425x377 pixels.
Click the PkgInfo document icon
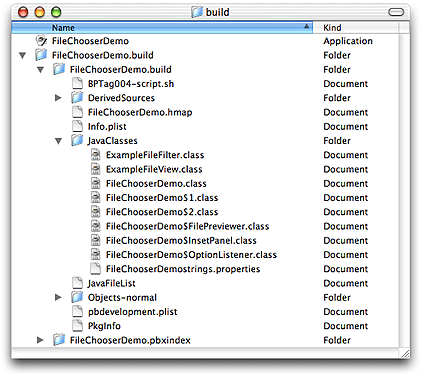[x=77, y=326]
